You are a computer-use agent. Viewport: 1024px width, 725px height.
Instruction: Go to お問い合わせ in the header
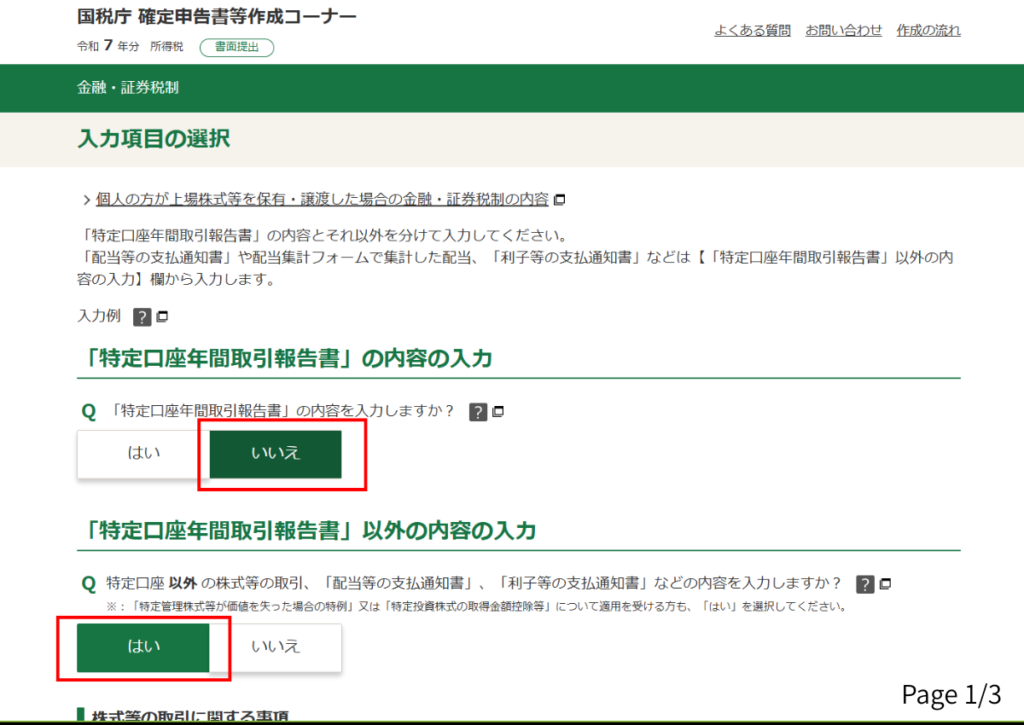[x=843, y=30]
